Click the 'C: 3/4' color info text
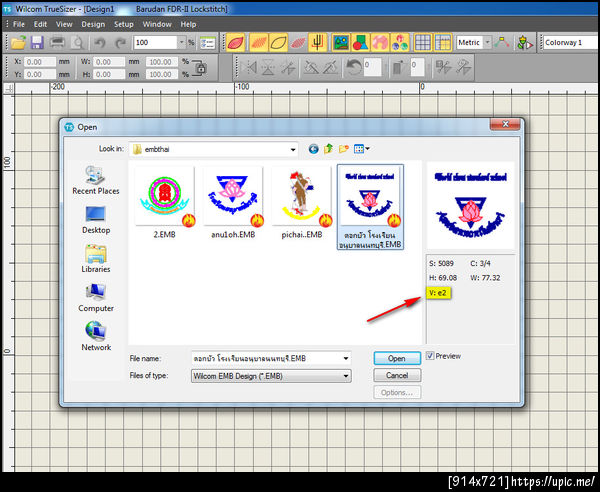 point(480,263)
